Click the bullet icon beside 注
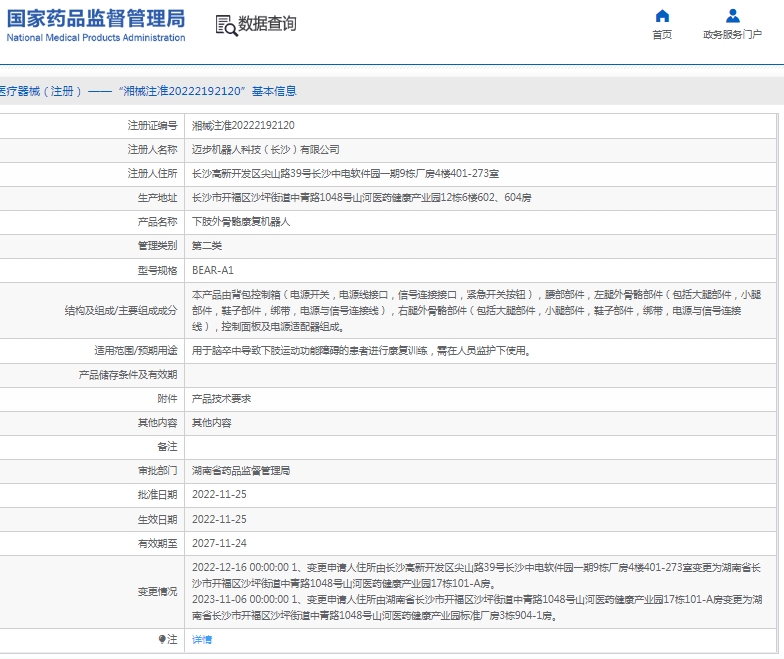784x659 pixels. coord(162,639)
